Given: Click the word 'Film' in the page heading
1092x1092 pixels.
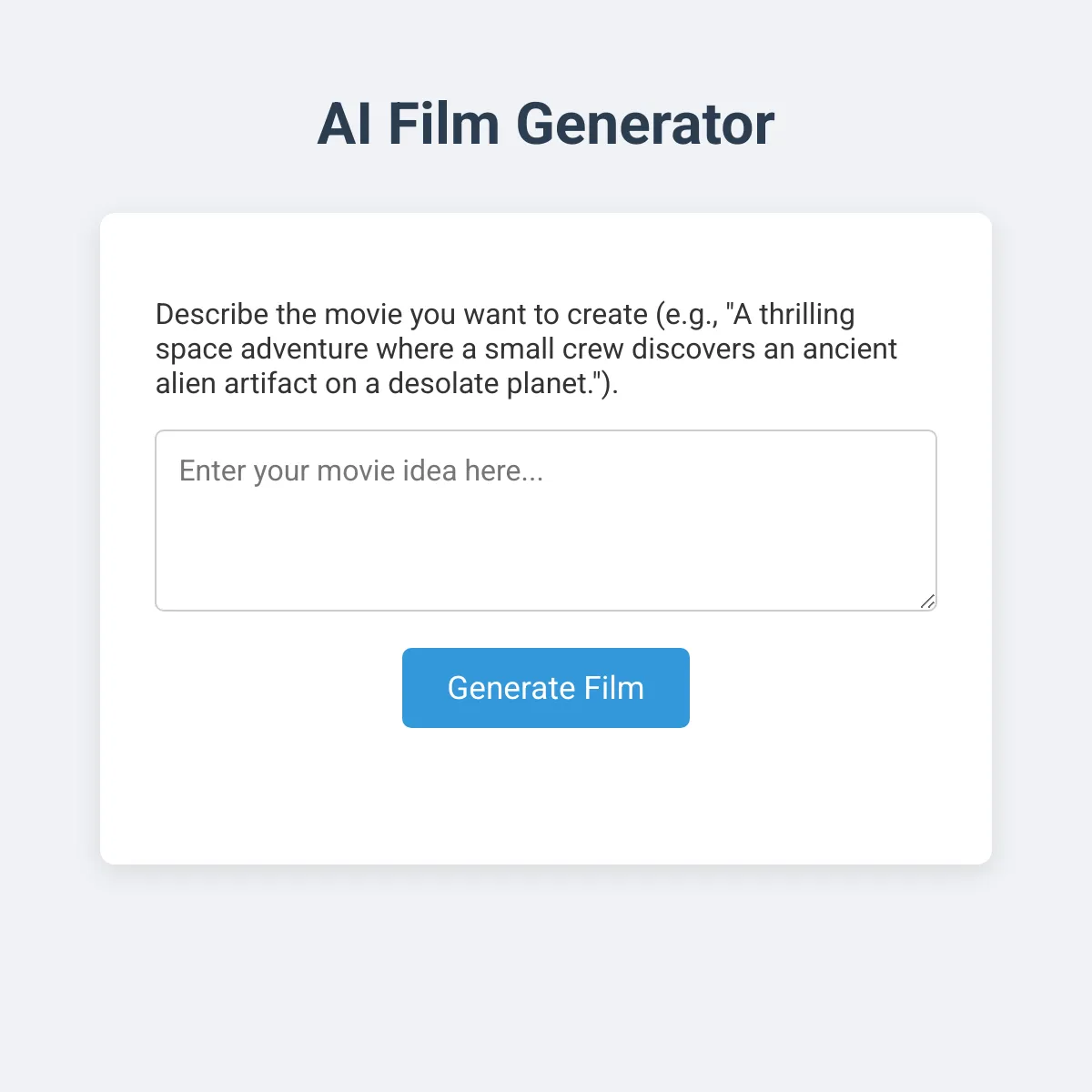Looking at the screenshot, I should coord(444,124).
